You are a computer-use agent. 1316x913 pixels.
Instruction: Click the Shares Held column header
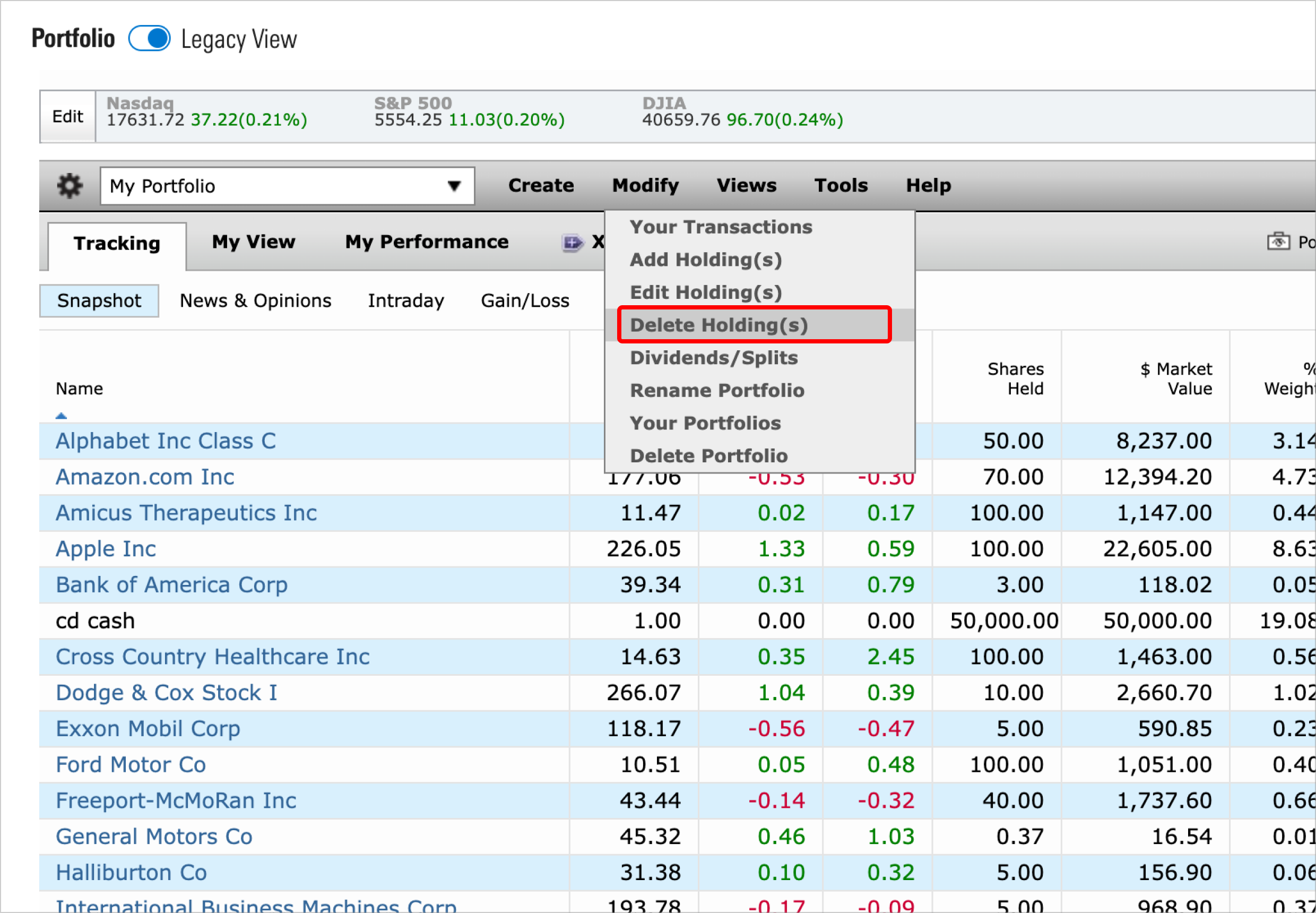[x=1015, y=378]
